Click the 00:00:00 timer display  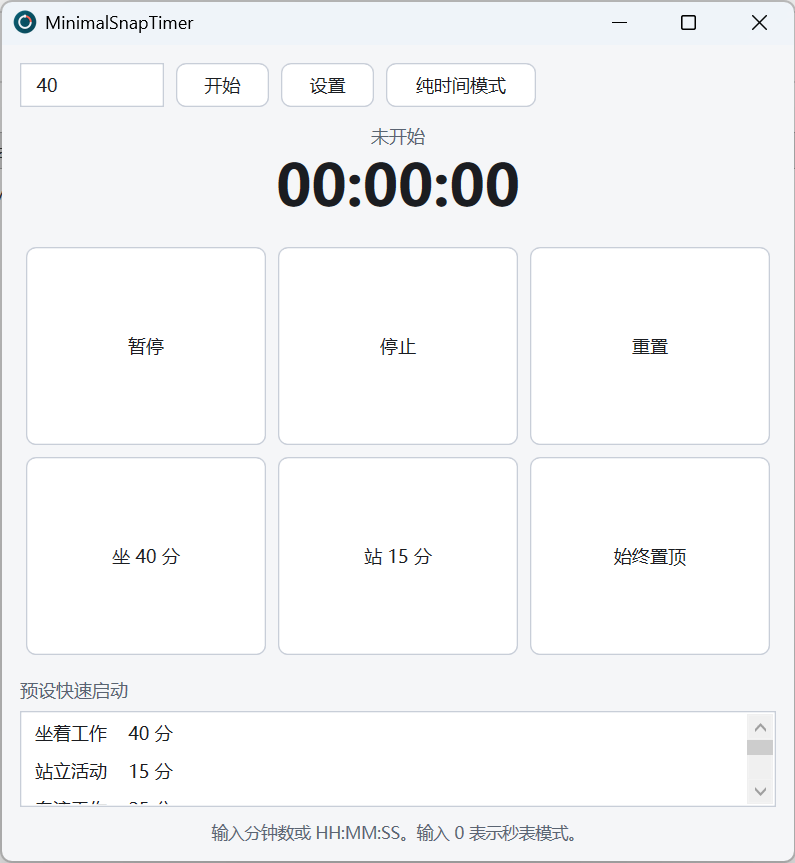pos(398,184)
